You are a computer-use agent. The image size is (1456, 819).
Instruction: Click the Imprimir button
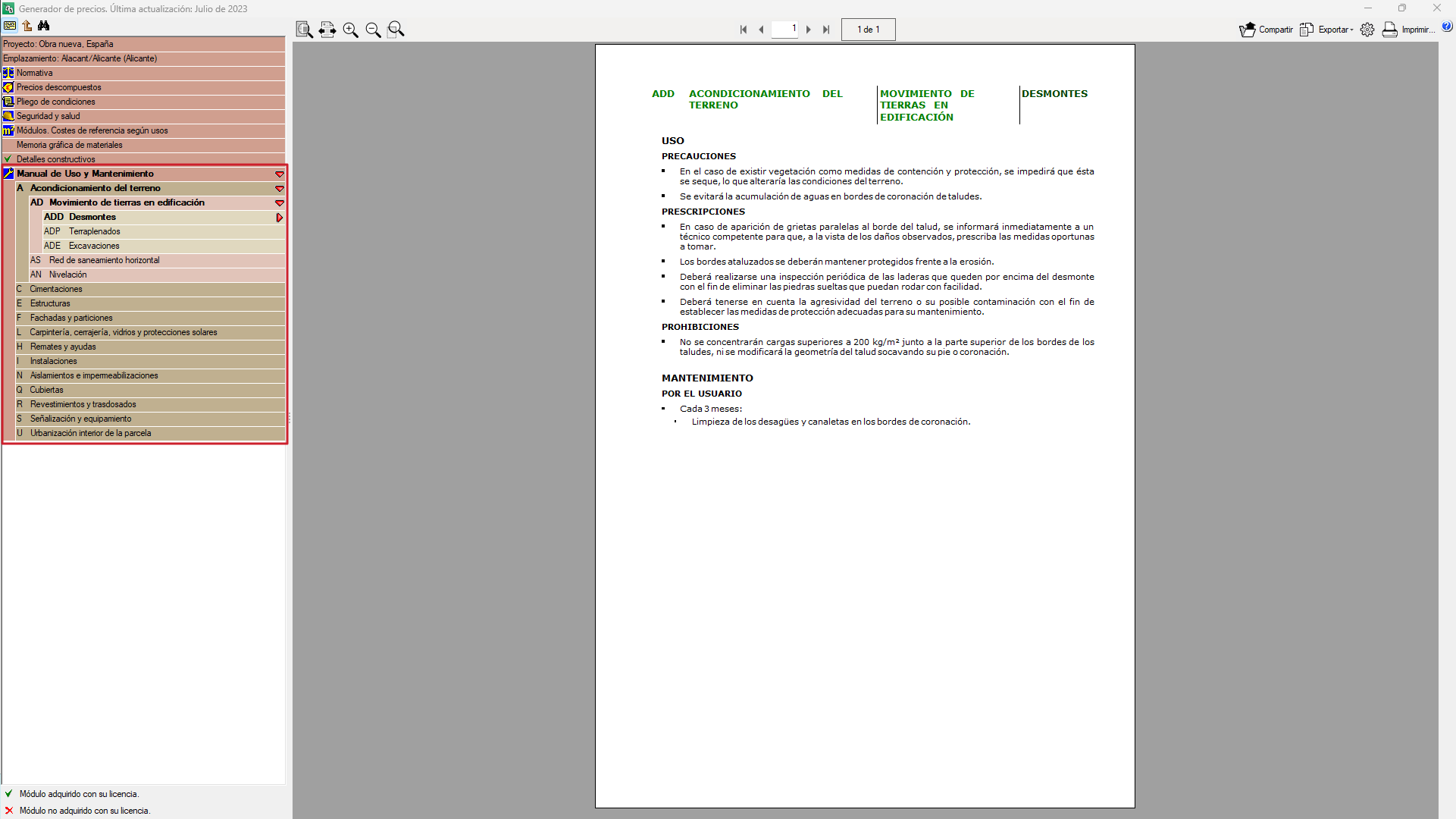pyautogui.click(x=1408, y=30)
